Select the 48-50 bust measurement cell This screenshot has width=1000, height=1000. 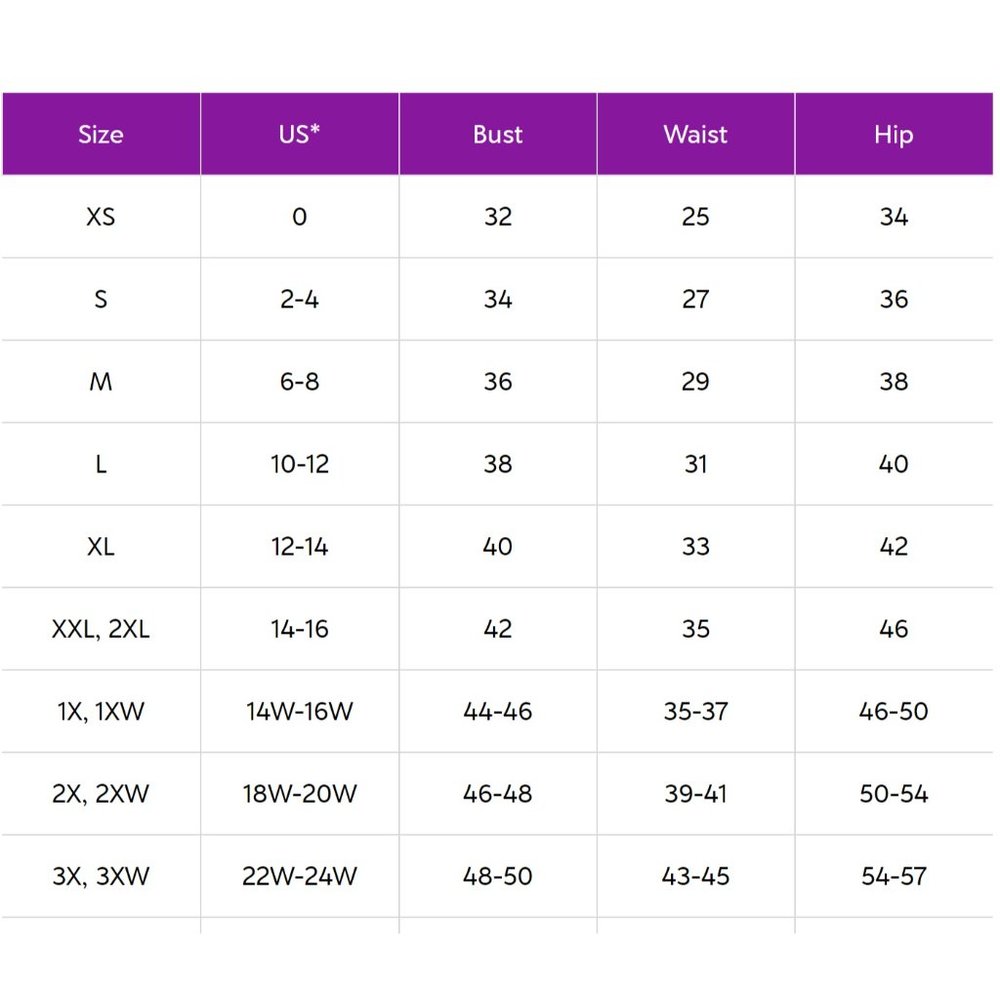click(x=497, y=877)
